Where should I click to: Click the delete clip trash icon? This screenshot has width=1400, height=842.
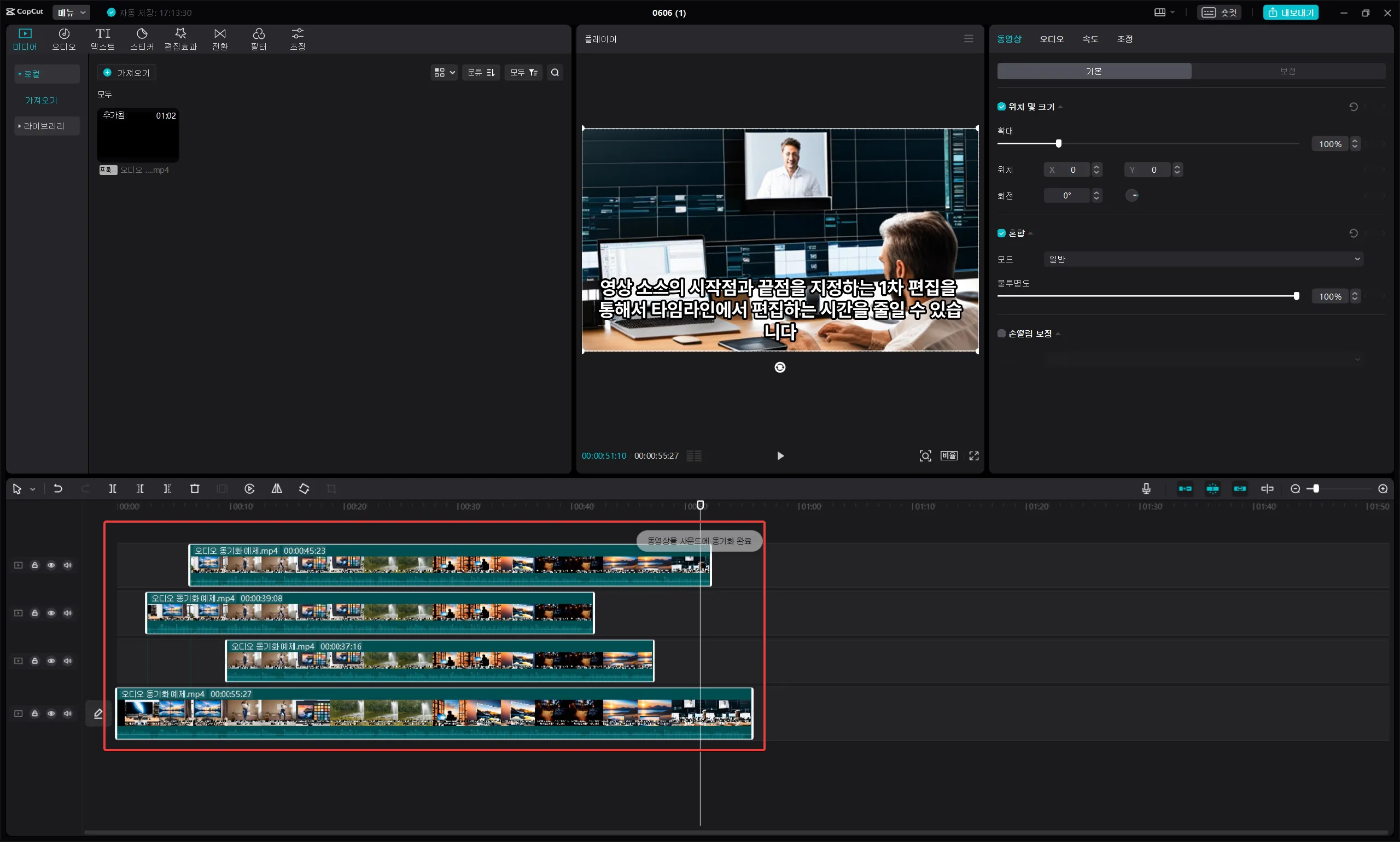[x=195, y=488]
